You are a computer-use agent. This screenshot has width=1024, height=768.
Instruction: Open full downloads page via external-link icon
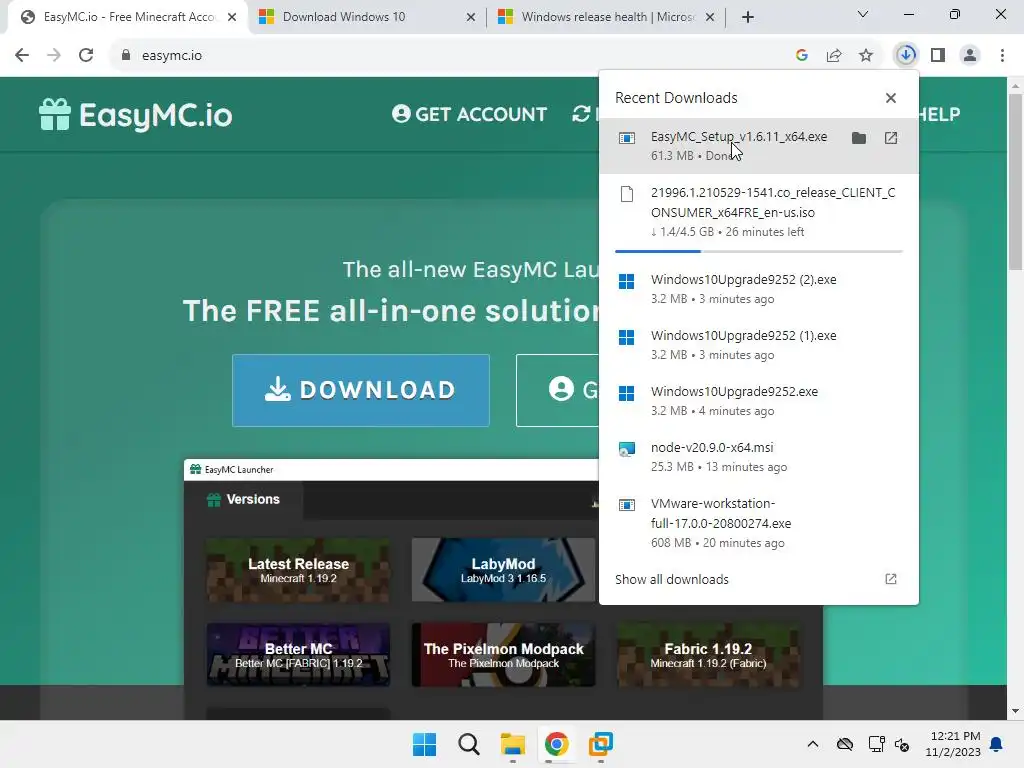click(891, 579)
